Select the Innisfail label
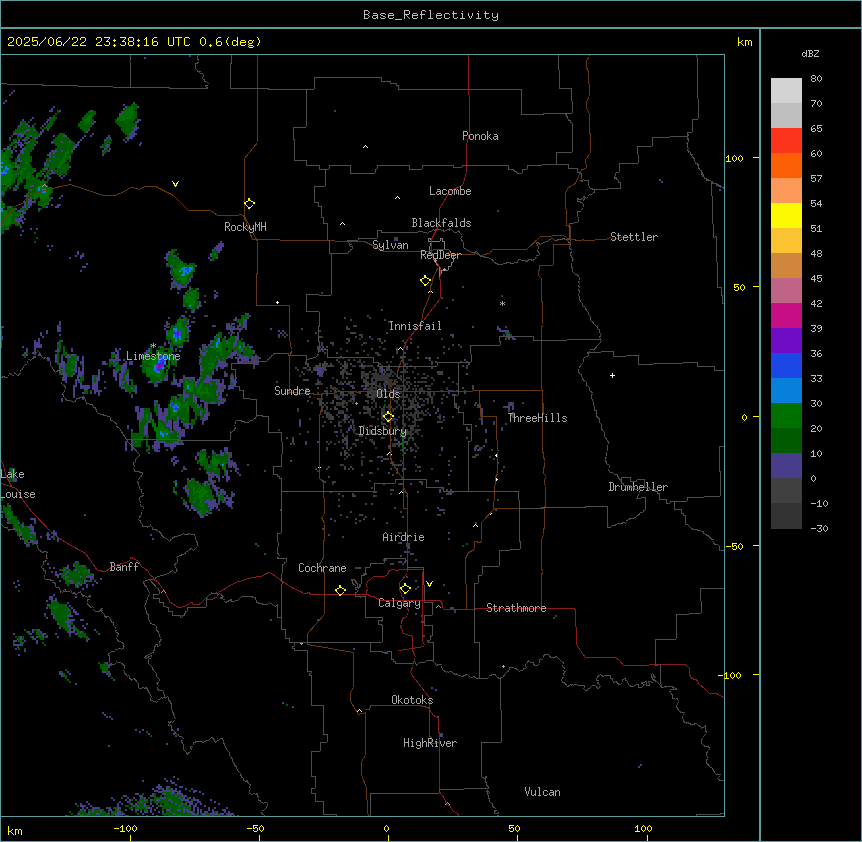This screenshot has height=842, width=862. click(415, 326)
